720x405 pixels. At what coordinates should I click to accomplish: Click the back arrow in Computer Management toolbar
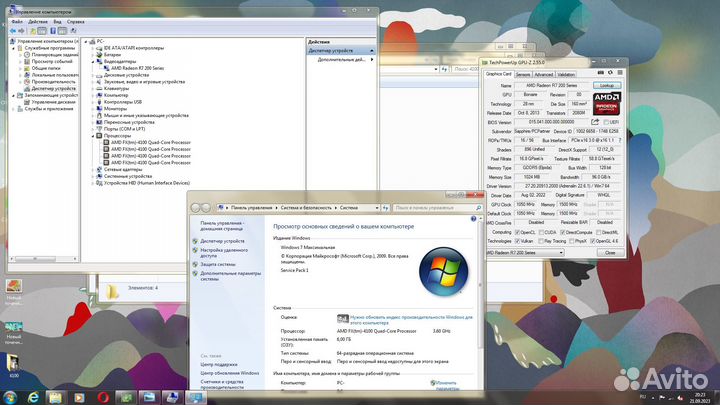click(13, 31)
